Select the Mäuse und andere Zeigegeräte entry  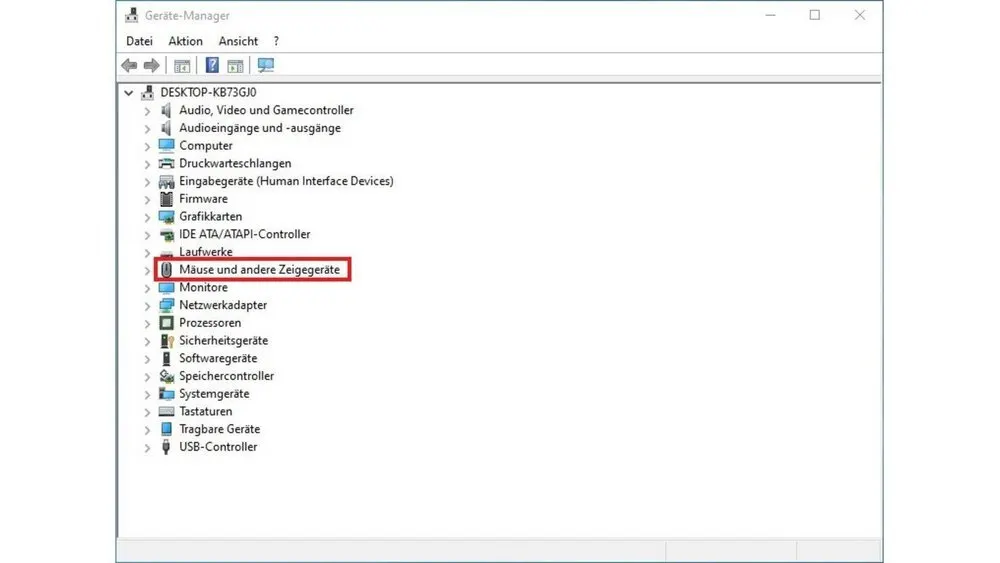click(259, 270)
